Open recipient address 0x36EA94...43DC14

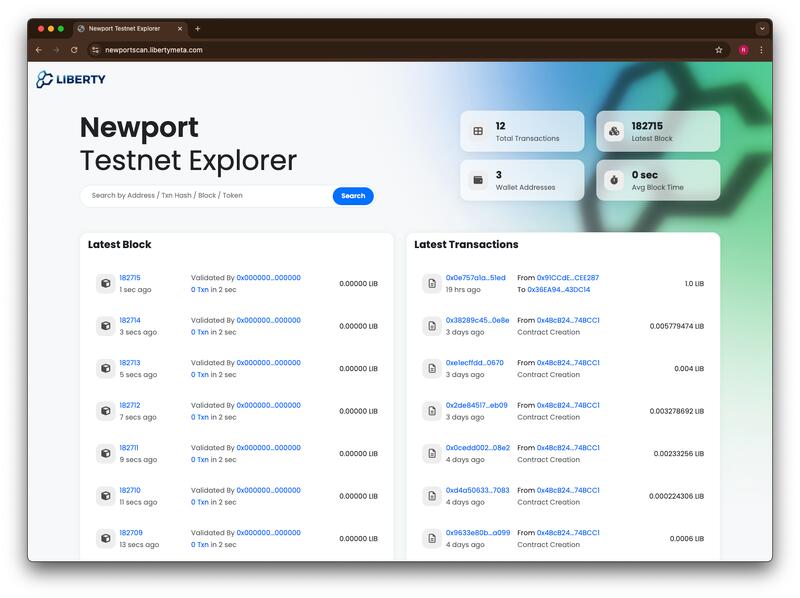point(559,289)
